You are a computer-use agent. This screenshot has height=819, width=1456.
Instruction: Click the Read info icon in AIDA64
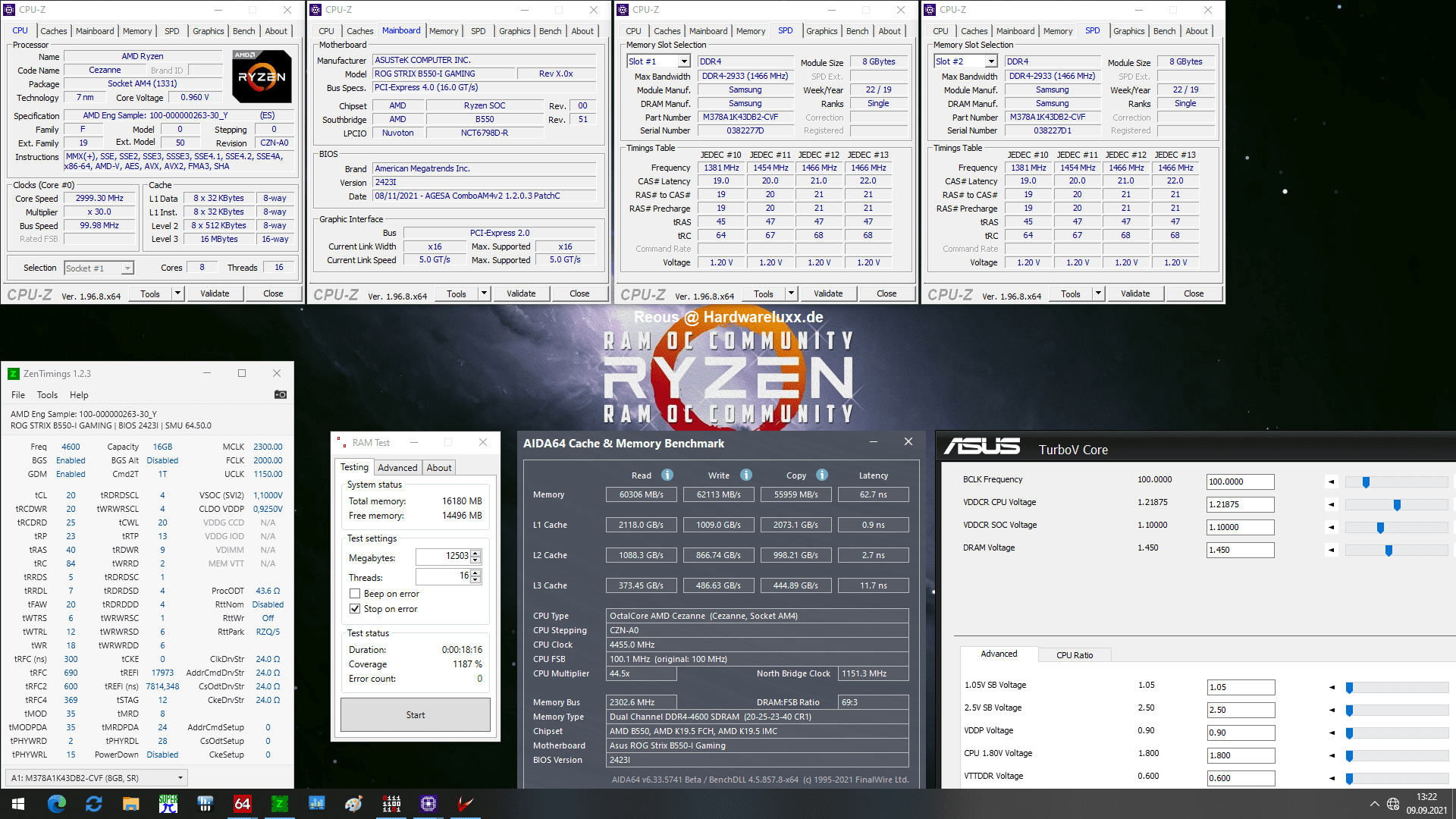[x=667, y=475]
